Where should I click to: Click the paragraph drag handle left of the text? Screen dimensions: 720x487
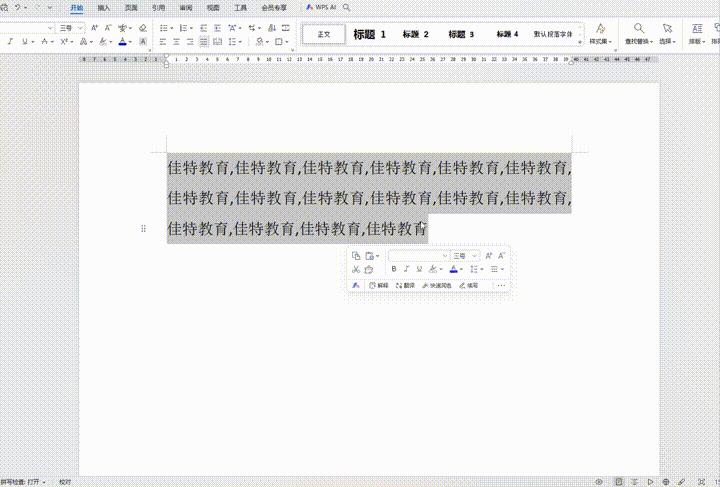click(x=143, y=228)
